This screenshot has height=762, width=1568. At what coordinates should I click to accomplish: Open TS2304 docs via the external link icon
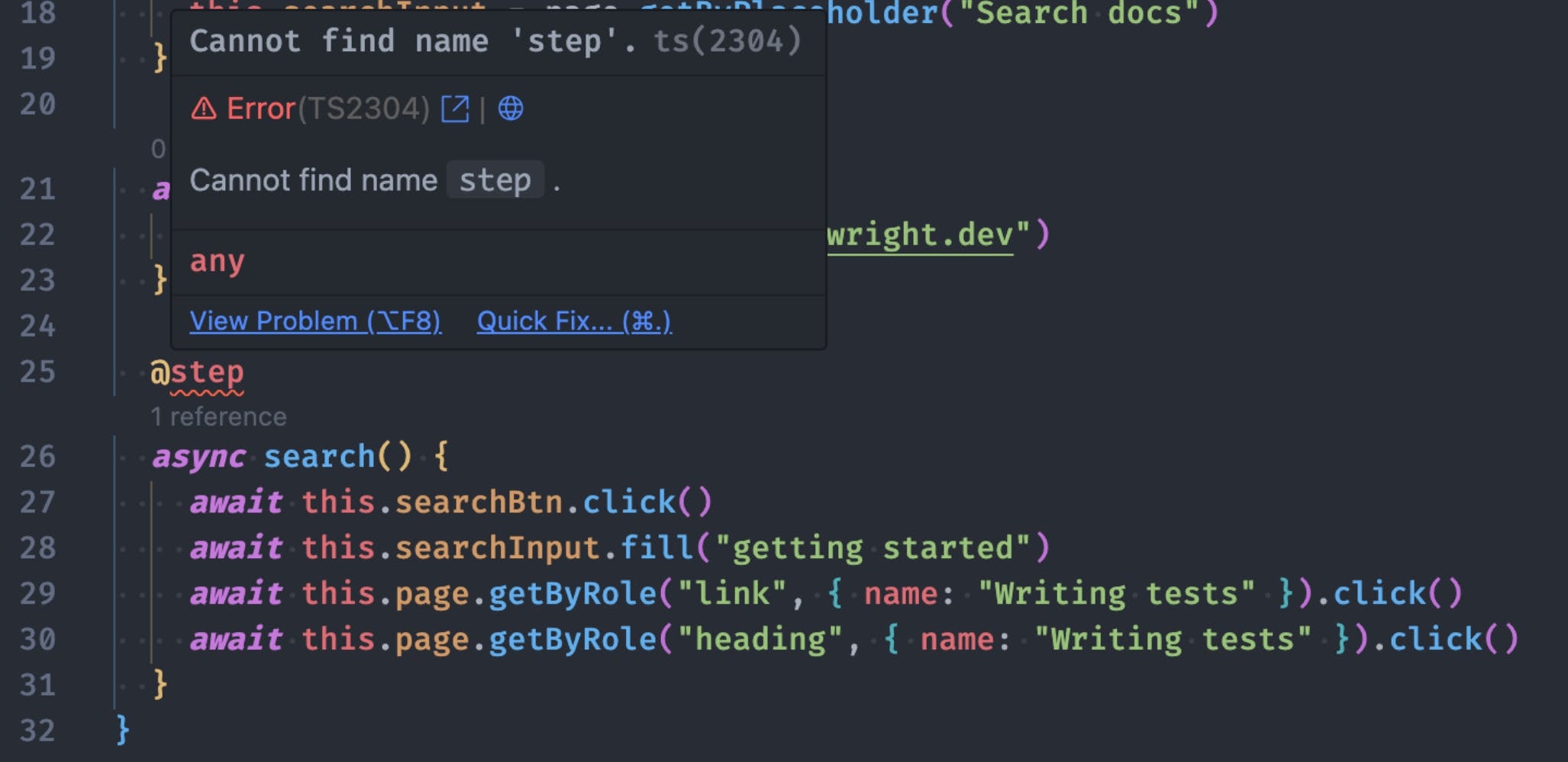click(x=457, y=108)
